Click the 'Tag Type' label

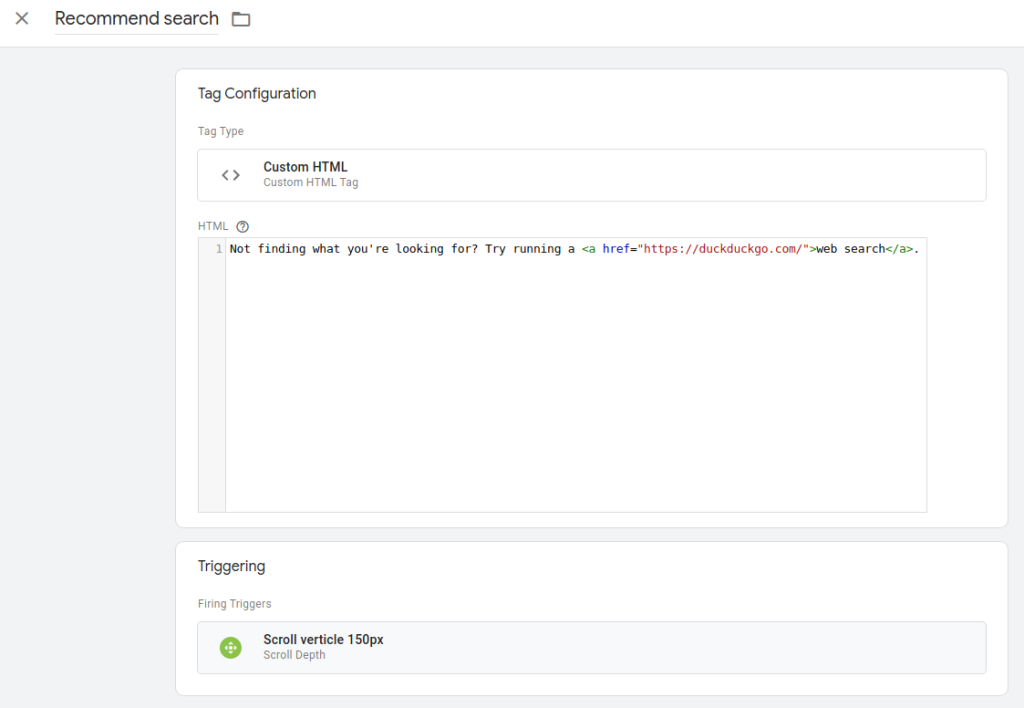(x=221, y=131)
